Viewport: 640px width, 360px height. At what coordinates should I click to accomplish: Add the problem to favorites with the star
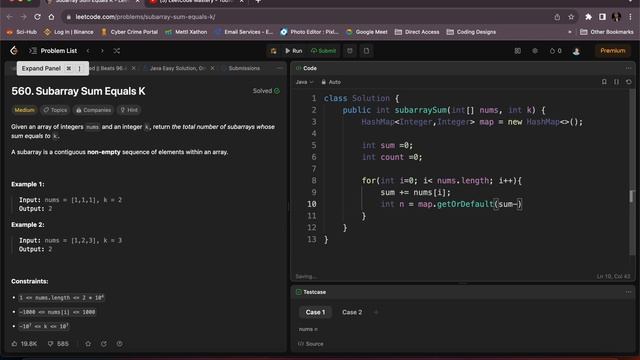tap(88, 344)
